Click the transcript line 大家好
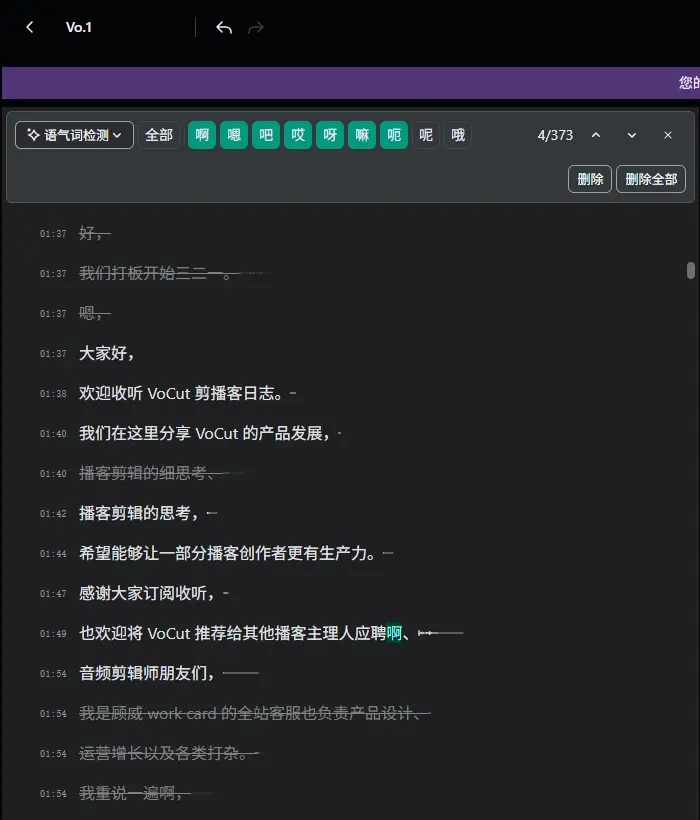The height and width of the screenshot is (820, 700). pyautogui.click(x=107, y=353)
